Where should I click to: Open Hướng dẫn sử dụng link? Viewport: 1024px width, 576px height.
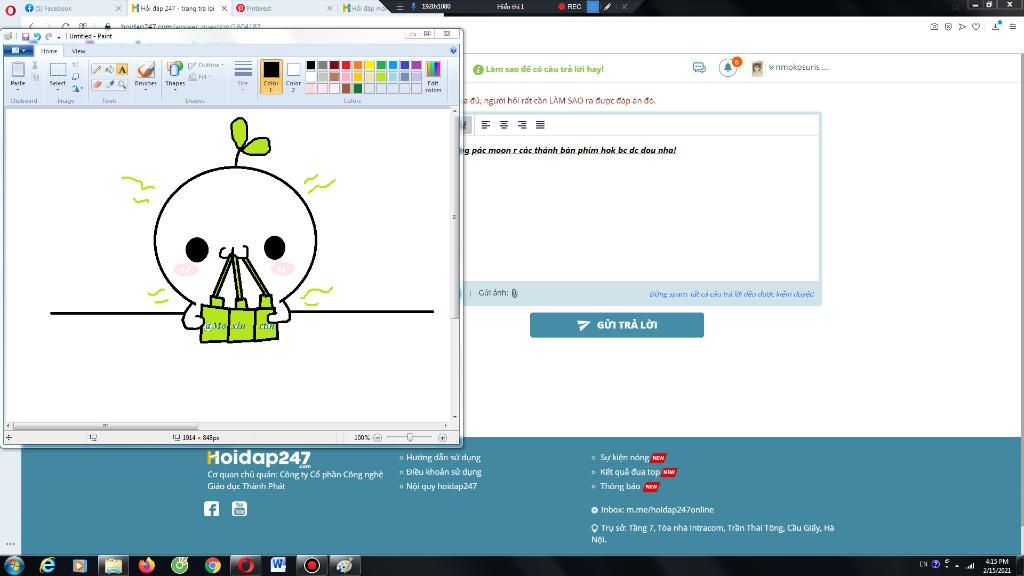click(x=443, y=458)
